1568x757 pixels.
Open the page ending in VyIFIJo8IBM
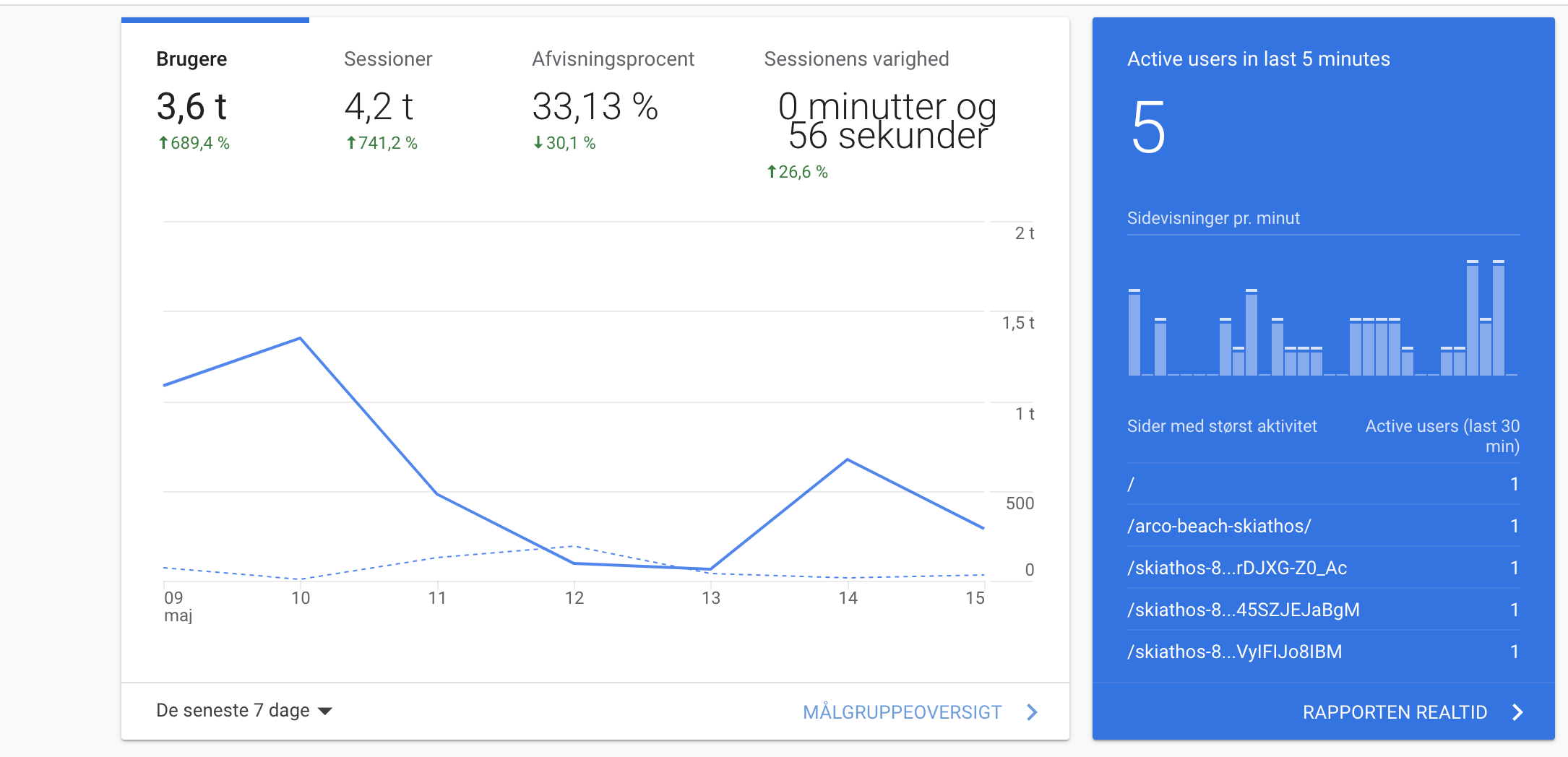[1234, 652]
